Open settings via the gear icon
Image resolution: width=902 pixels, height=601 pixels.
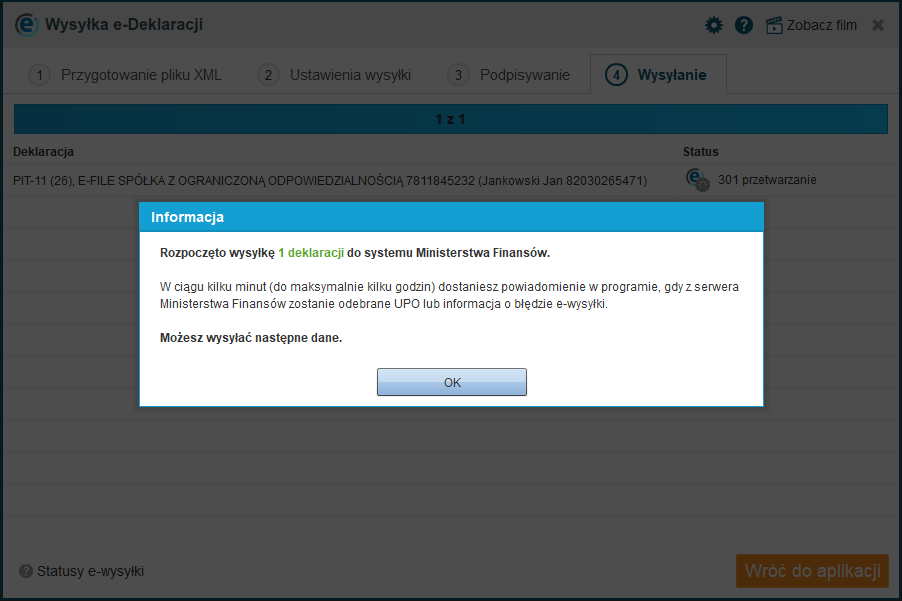click(713, 25)
